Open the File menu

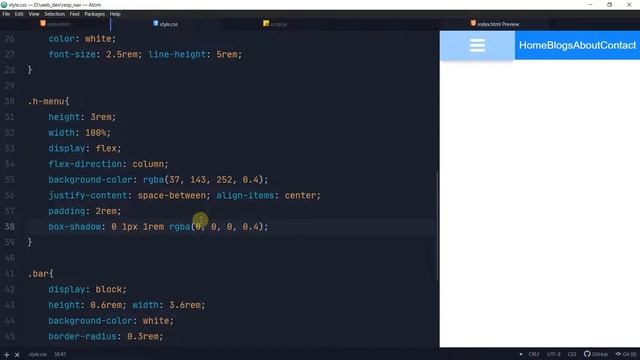tap(6, 14)
